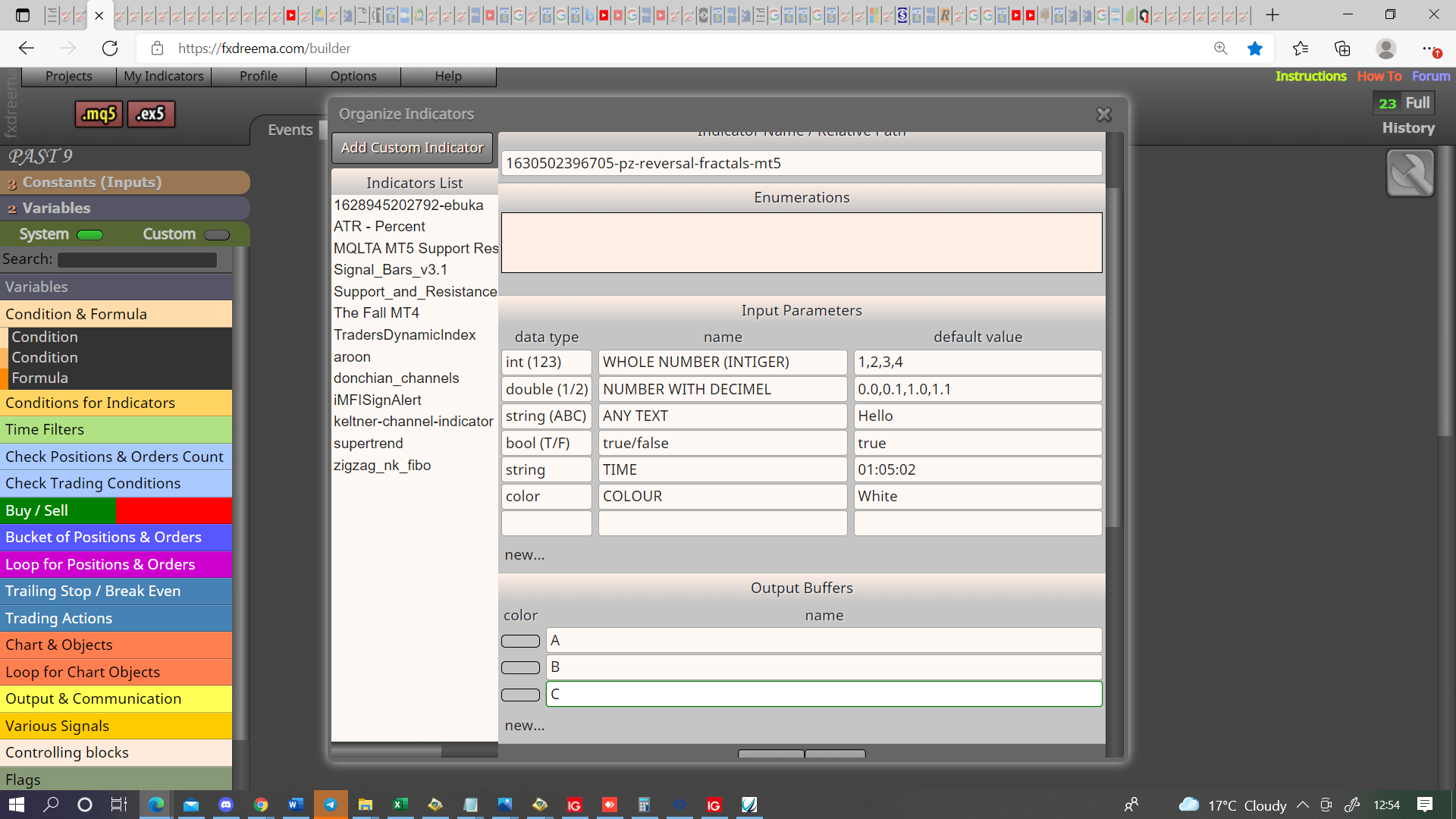The image size is (1456, 819).
Task: Expand Conditions for Indicators category
Action: [116, 403]
